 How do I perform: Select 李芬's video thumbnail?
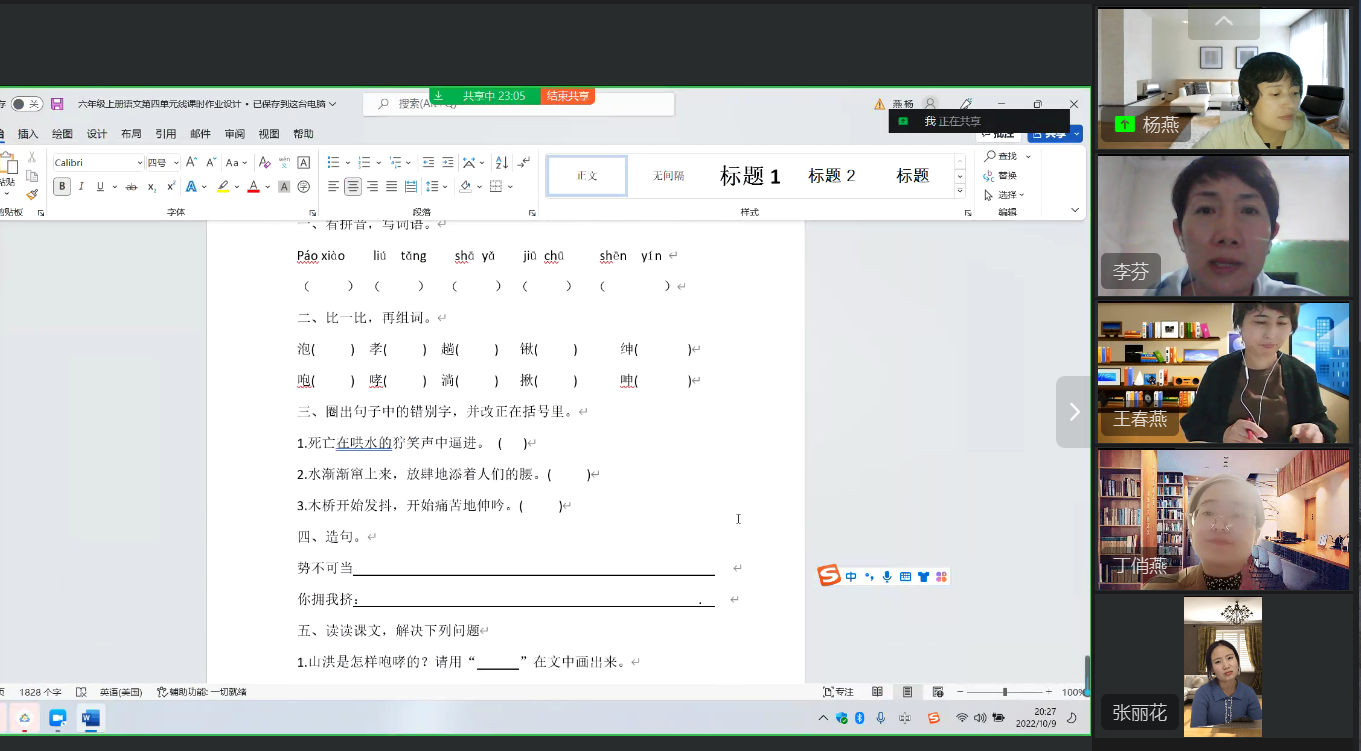click(x=1223, y=225)
